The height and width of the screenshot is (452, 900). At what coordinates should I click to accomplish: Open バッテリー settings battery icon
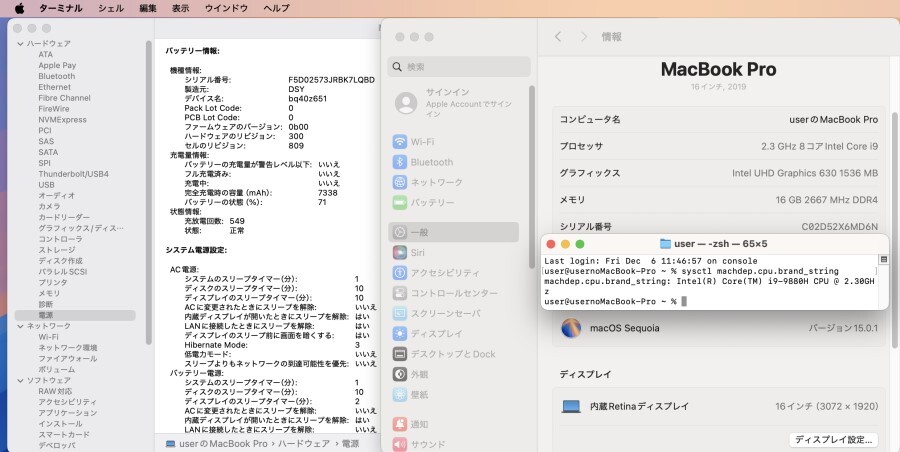(400, 202)
